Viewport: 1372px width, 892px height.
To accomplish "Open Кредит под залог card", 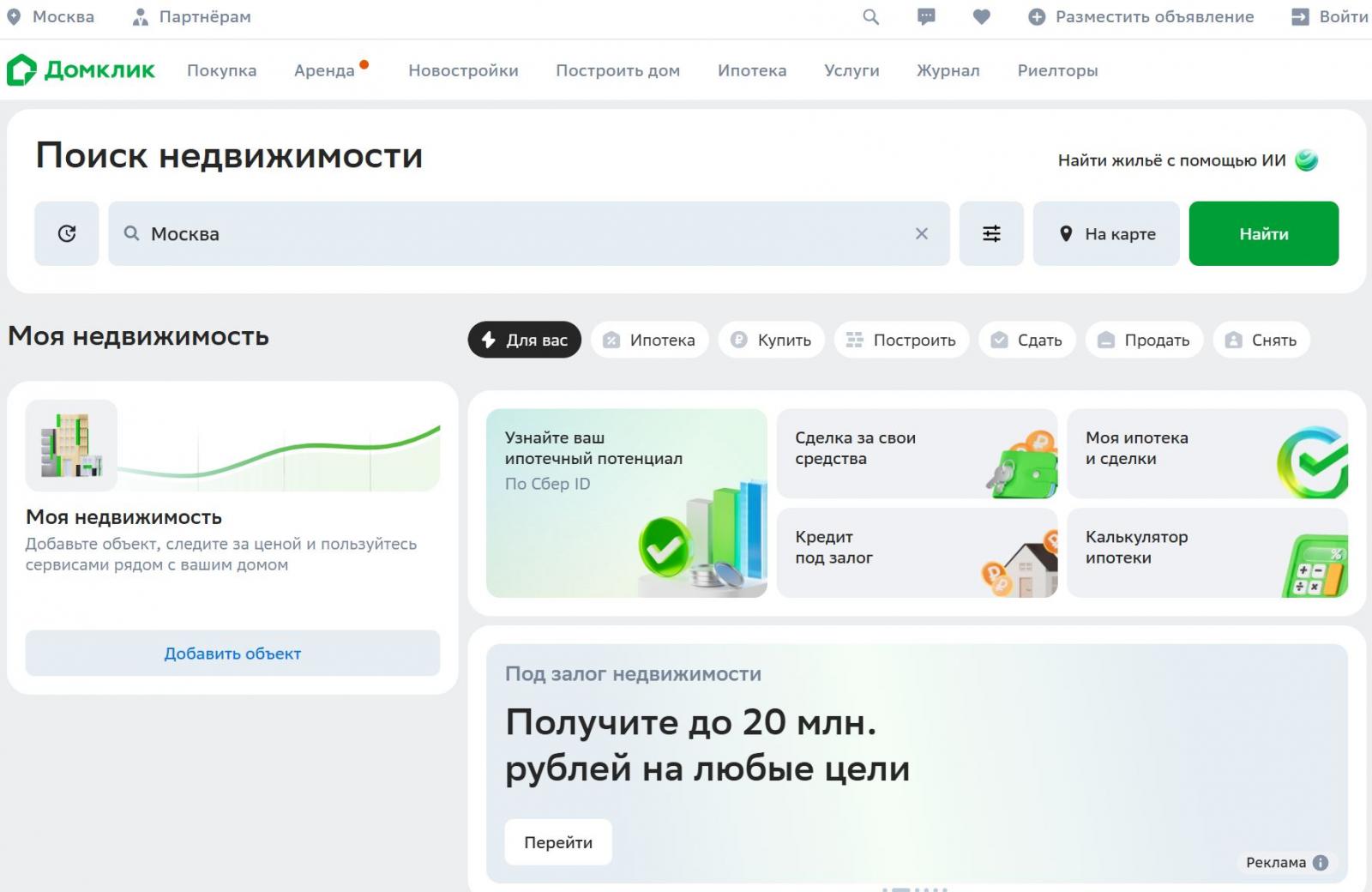I will click(918, 553).
